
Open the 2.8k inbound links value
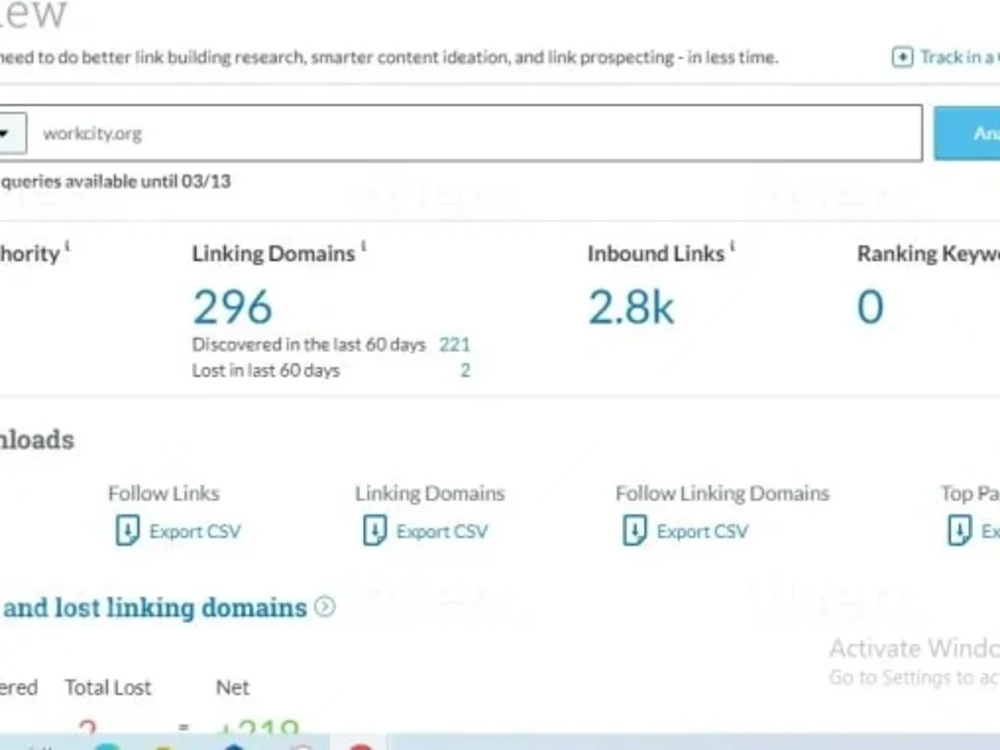click(x=631, y=307)
